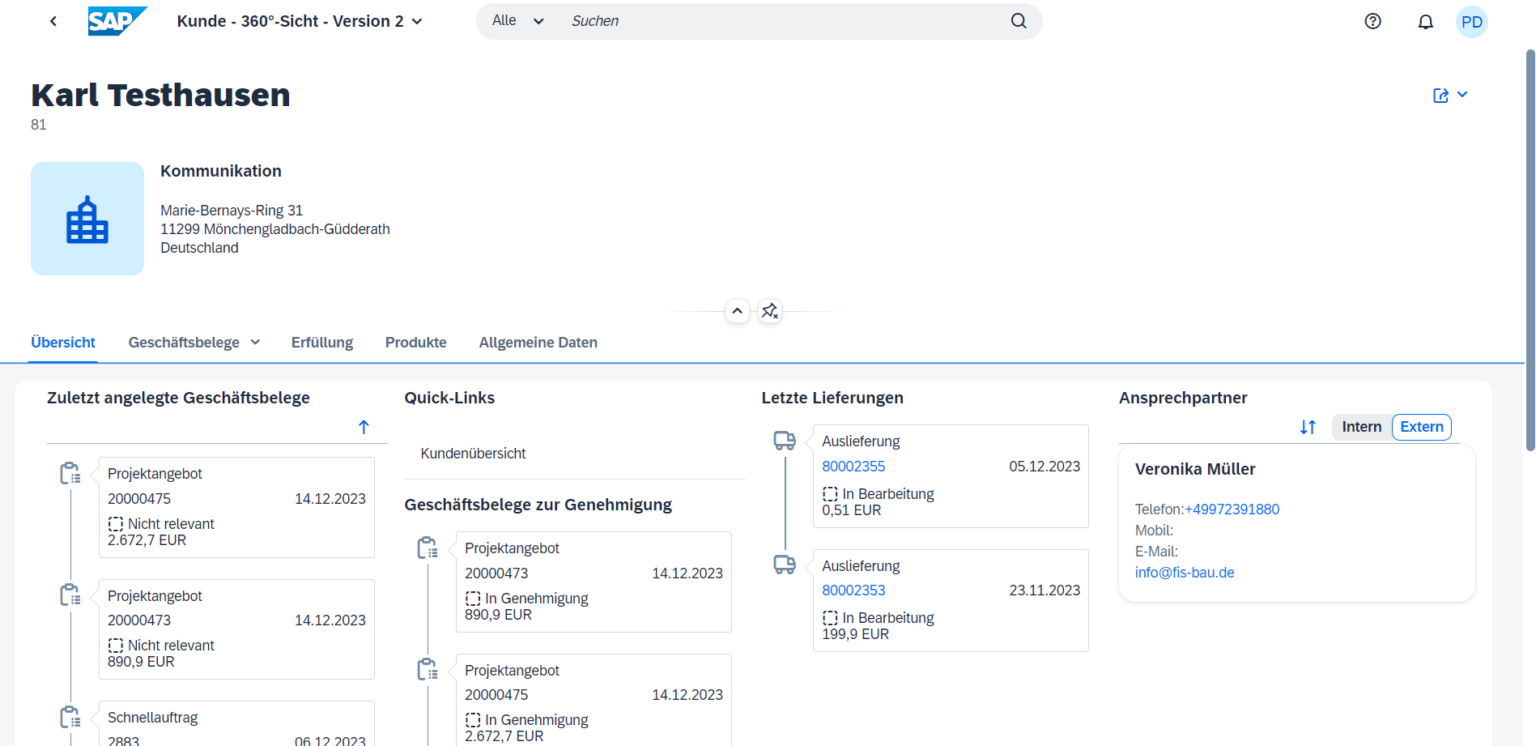
Task: Switch to the Erfüllung tab
Action: (322, 342)
